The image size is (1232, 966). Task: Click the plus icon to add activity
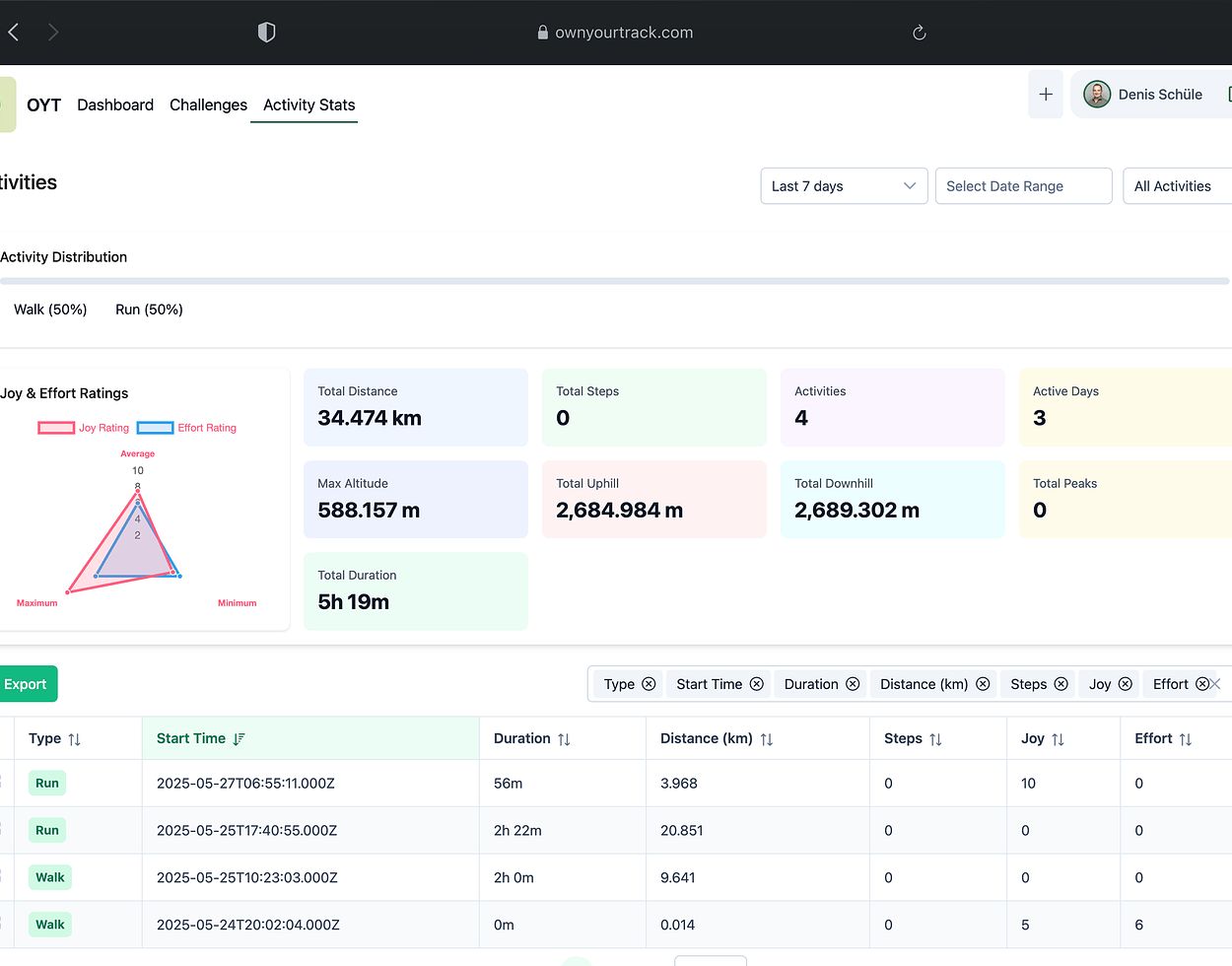point(1046,95)
